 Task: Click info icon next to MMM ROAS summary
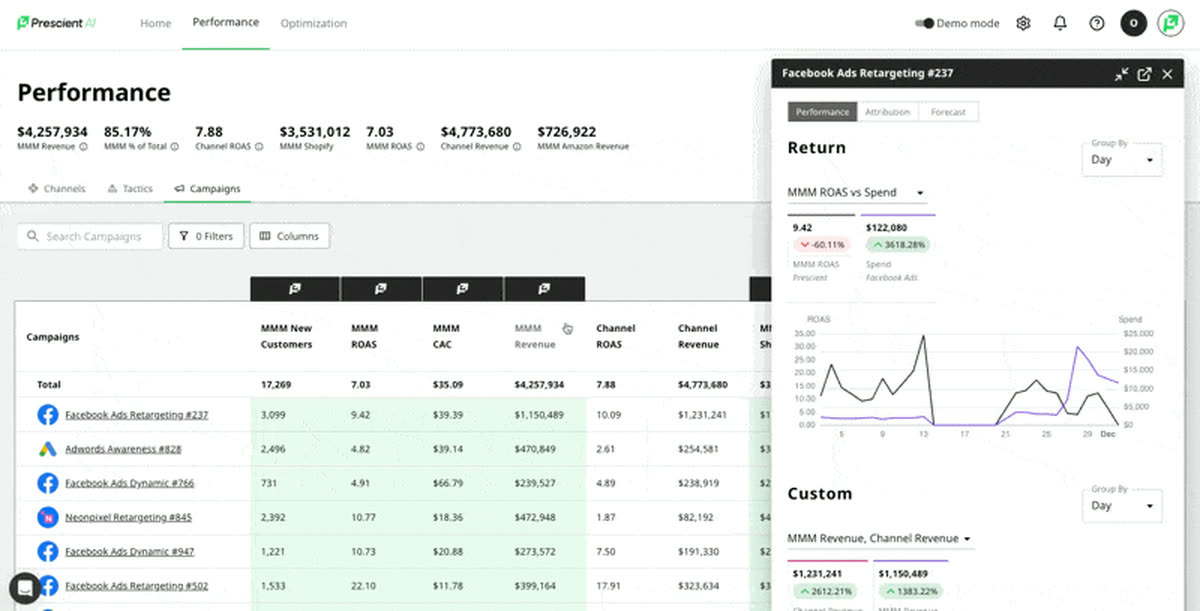pyautogui.click(x=420, y=147)
